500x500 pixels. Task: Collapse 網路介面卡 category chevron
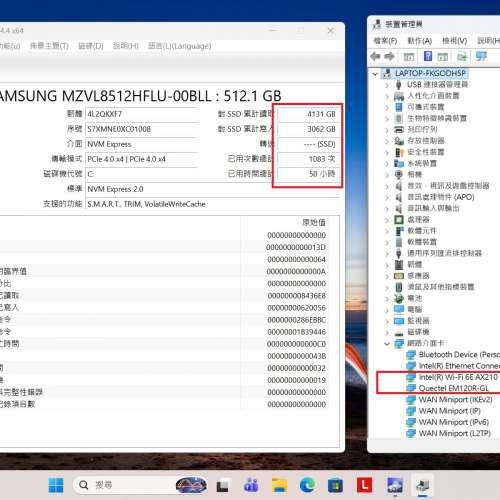387,344
